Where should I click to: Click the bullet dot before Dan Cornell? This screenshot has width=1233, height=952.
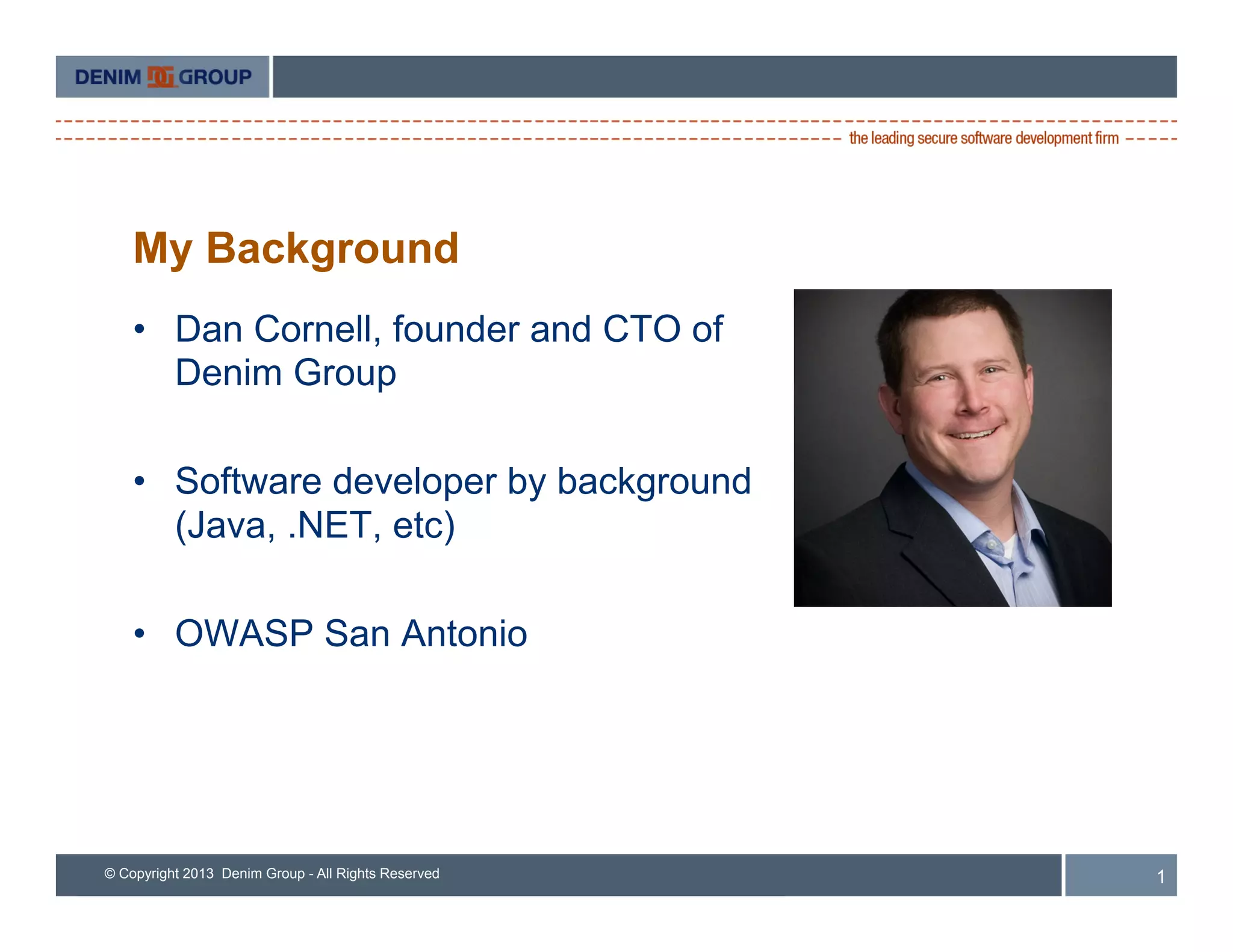140,329
